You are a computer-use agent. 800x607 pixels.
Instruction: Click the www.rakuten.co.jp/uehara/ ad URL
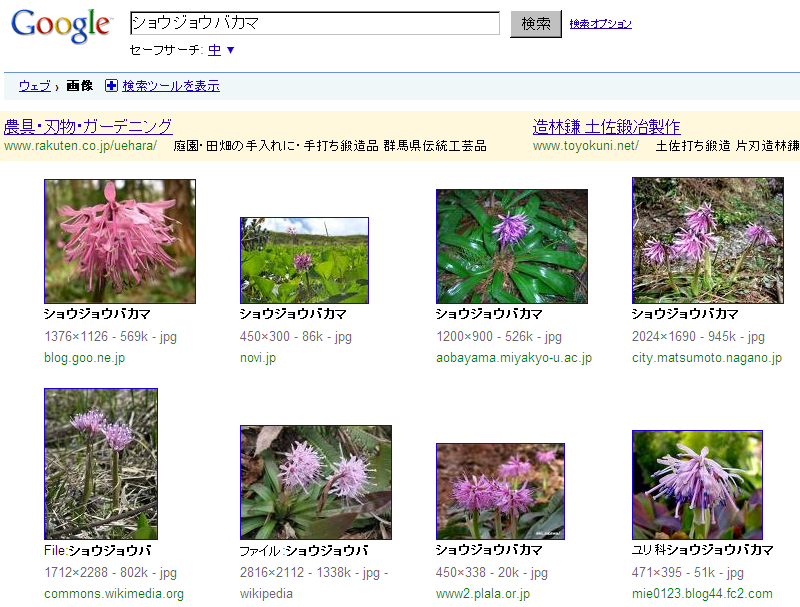click(x=80, y=146)
